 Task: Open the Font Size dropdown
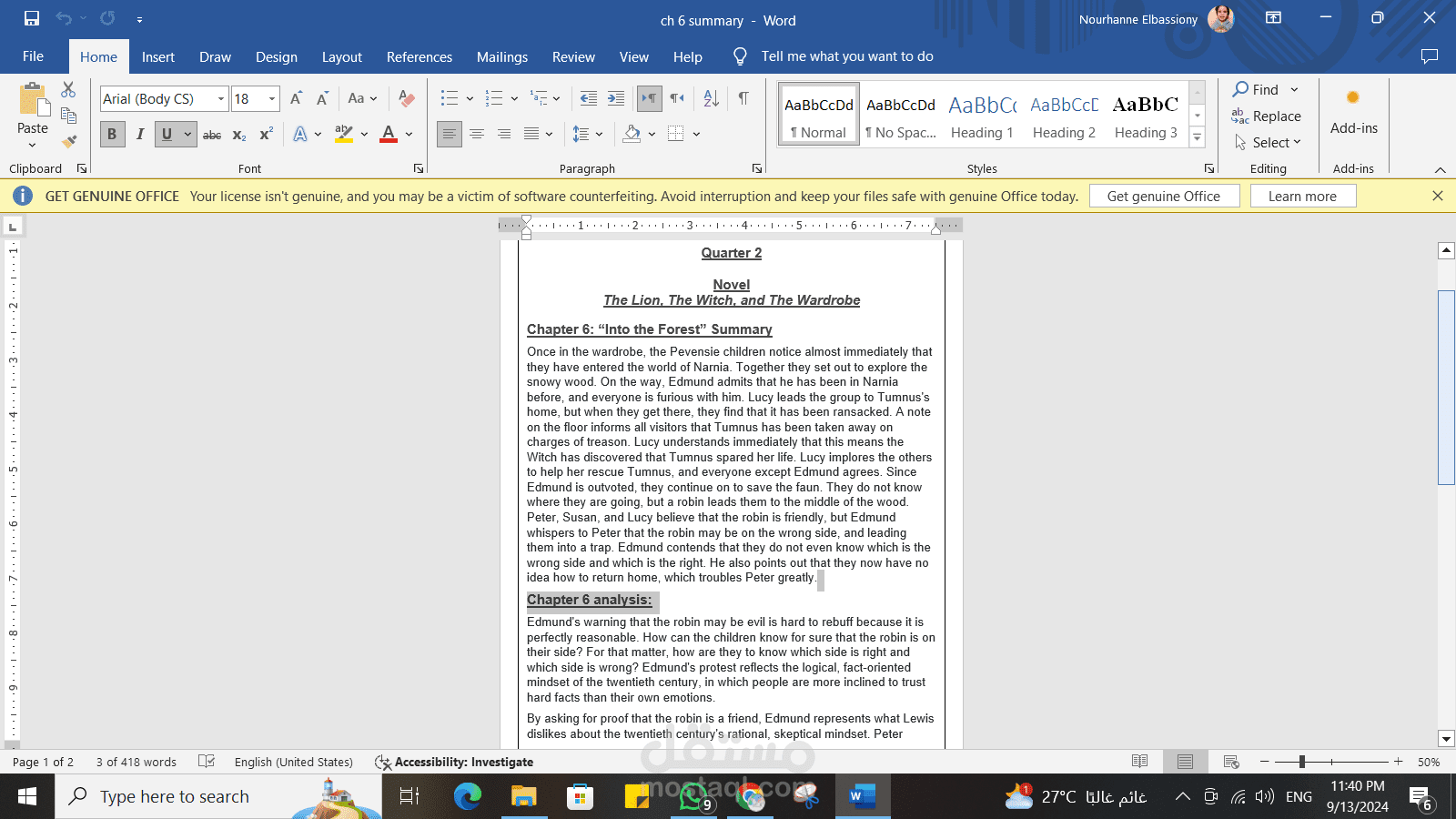tap(270, 98)
